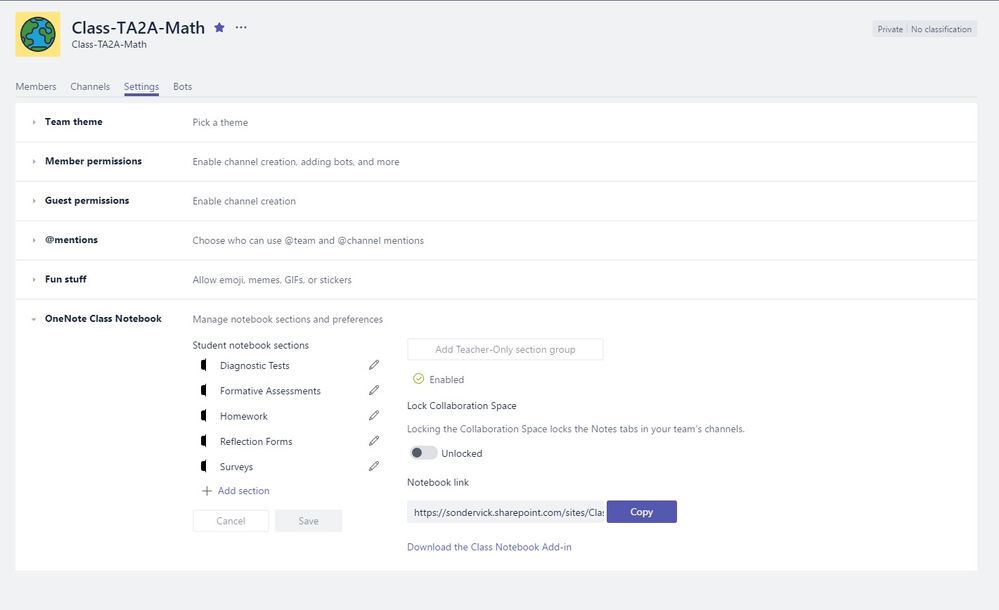
Task: Click the globe team avatar picture
Action: click(x=38, y=35)
